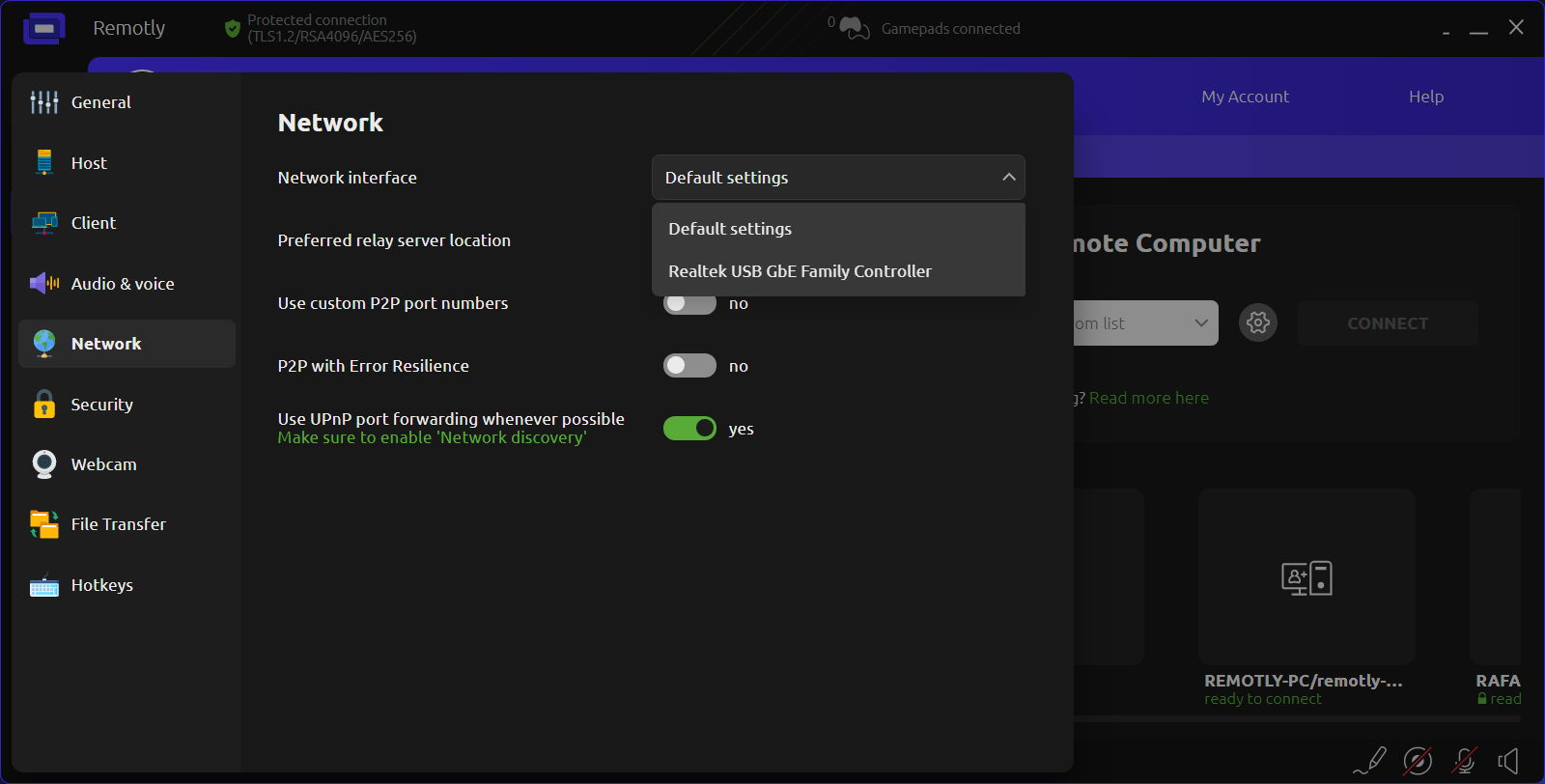
Task: Click the Security padlock icon
Action: pyautogui.click(x=43, y=404)
